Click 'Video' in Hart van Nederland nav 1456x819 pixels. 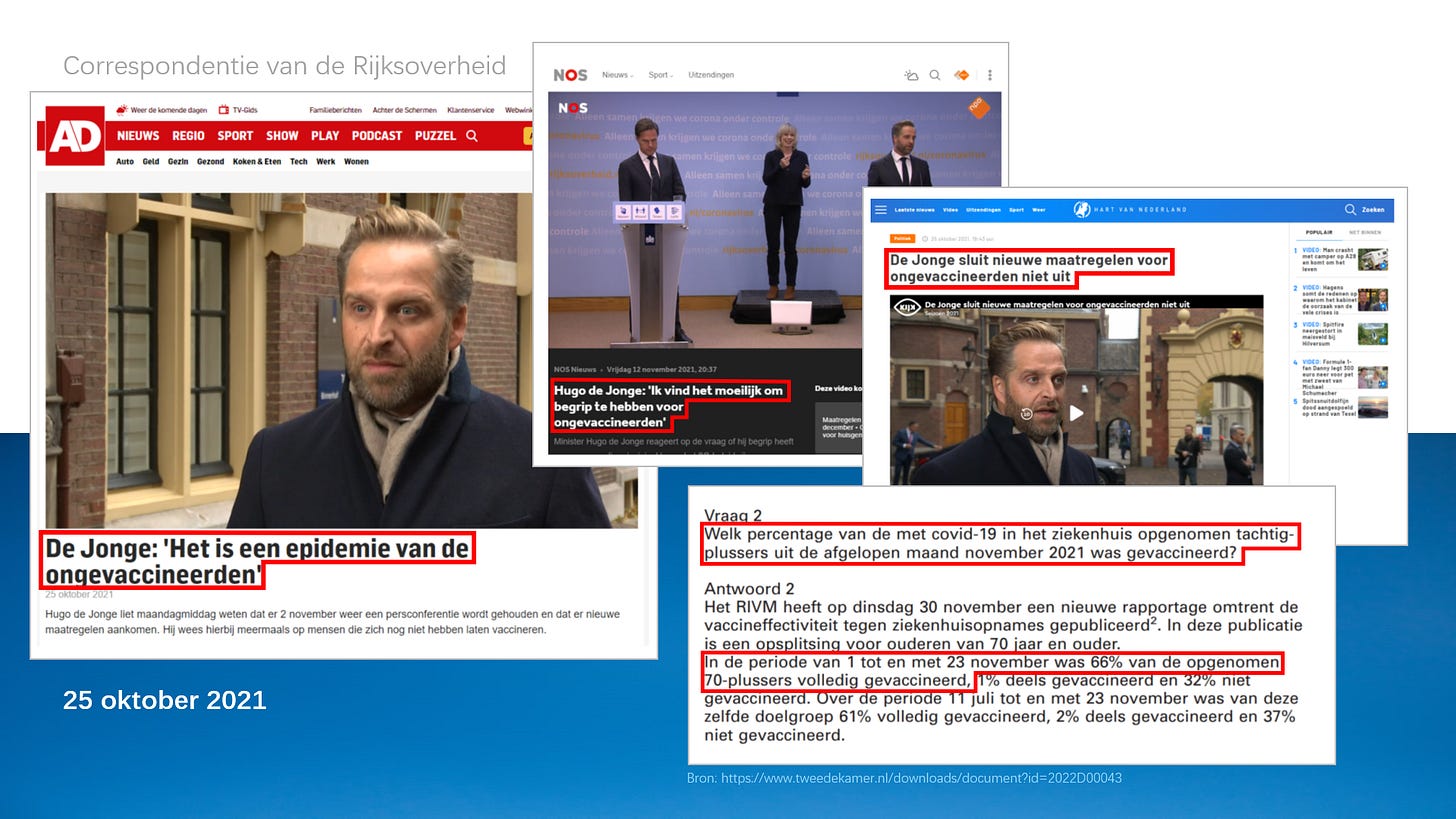pyautogui.click(x=950, y=210)
